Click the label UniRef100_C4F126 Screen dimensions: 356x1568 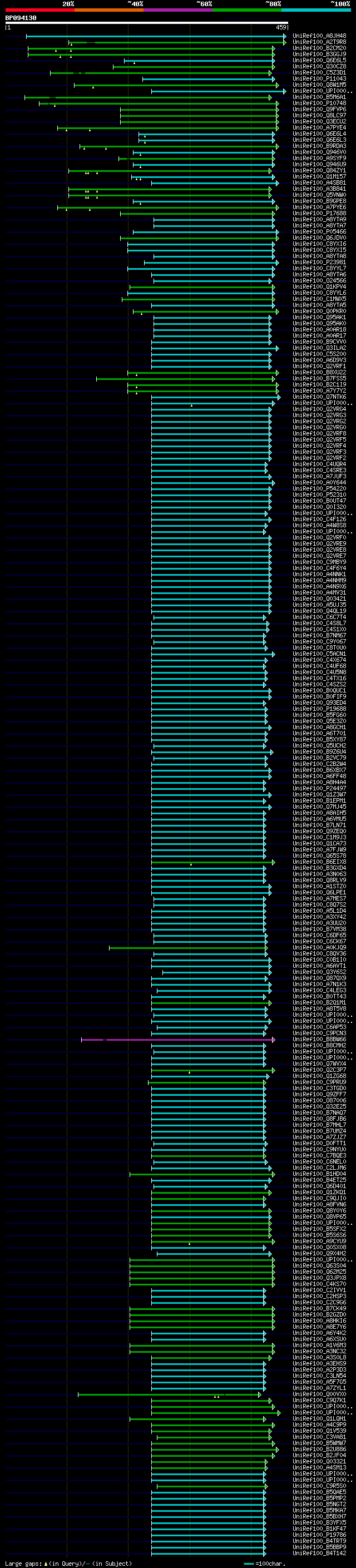point(319,519)
